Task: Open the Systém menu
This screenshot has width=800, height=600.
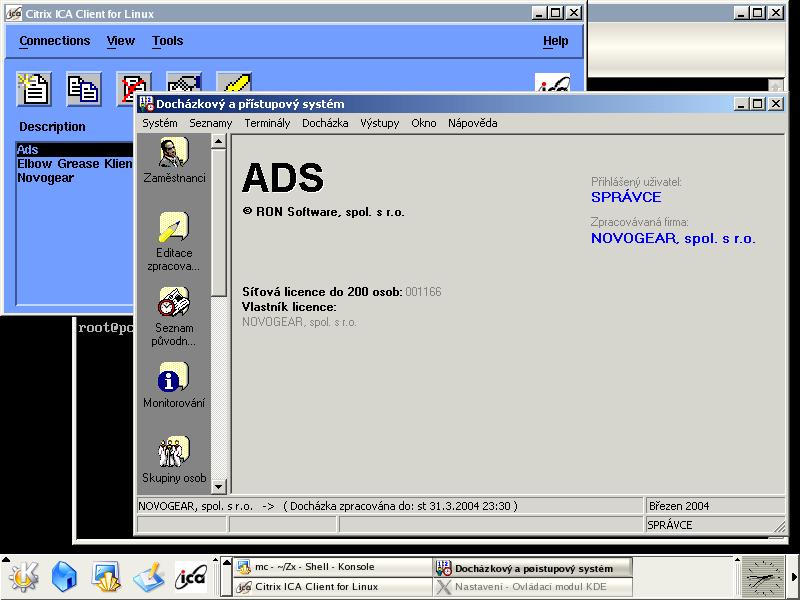Action: pos(160,123)
